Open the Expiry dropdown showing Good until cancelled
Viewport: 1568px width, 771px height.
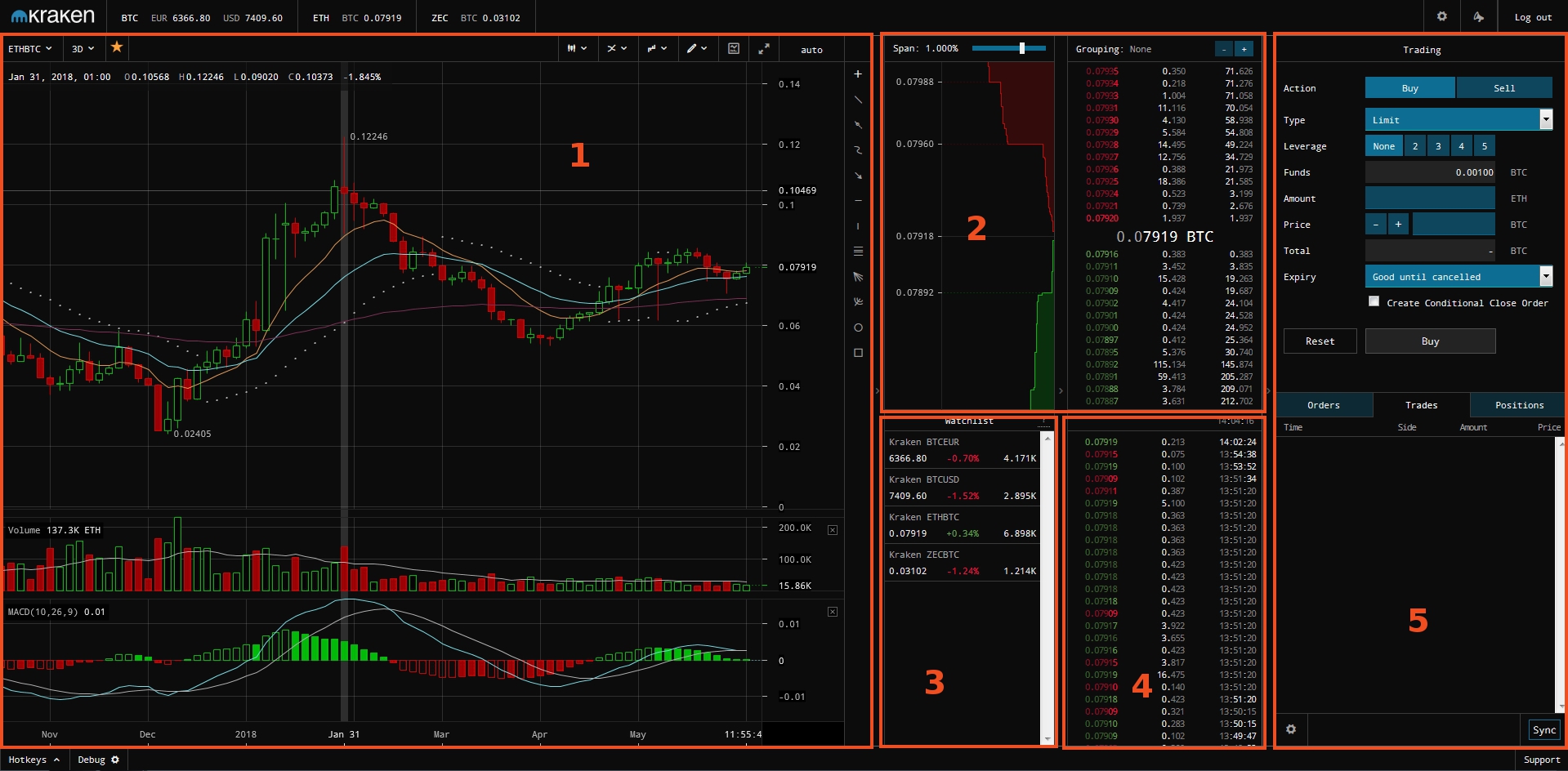[x=1458, y=277]
